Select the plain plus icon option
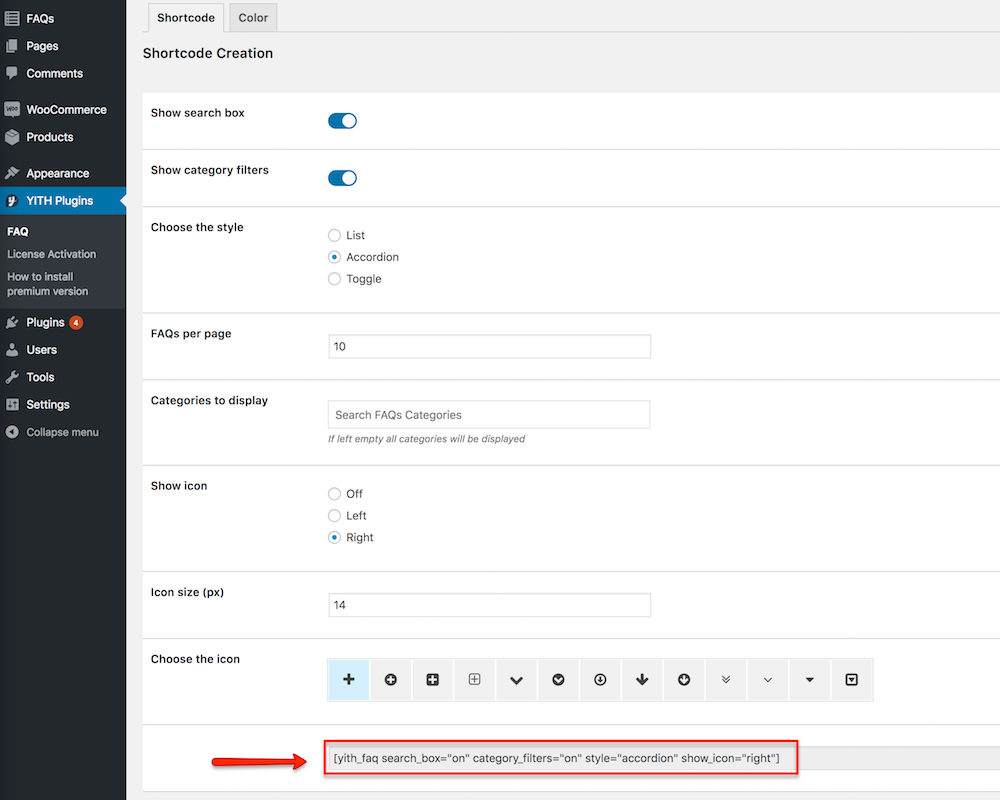The width and height of the screenshot is (1000, 800). click(x=348, y=679)
